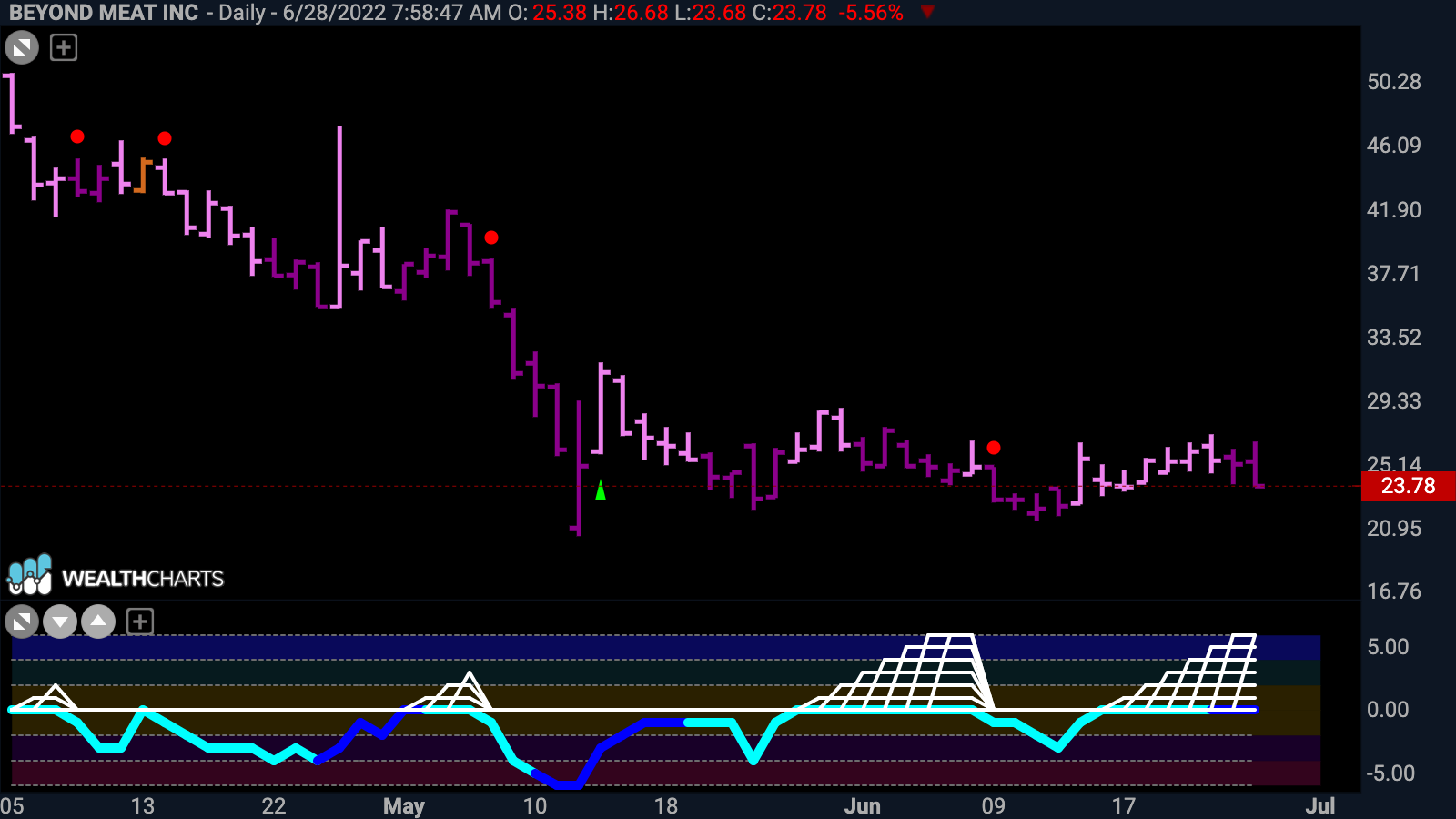
Task: Click the '17' date axis label
Action: pos(1124,806)
